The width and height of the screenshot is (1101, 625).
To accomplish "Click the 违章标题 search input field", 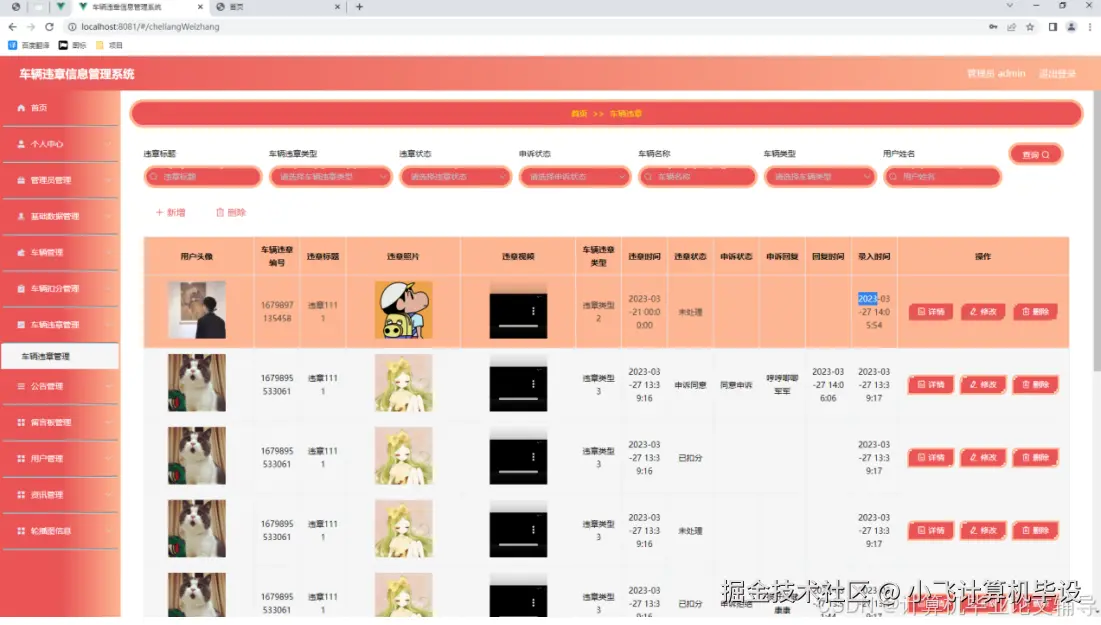I will click(x=203, y=176).
